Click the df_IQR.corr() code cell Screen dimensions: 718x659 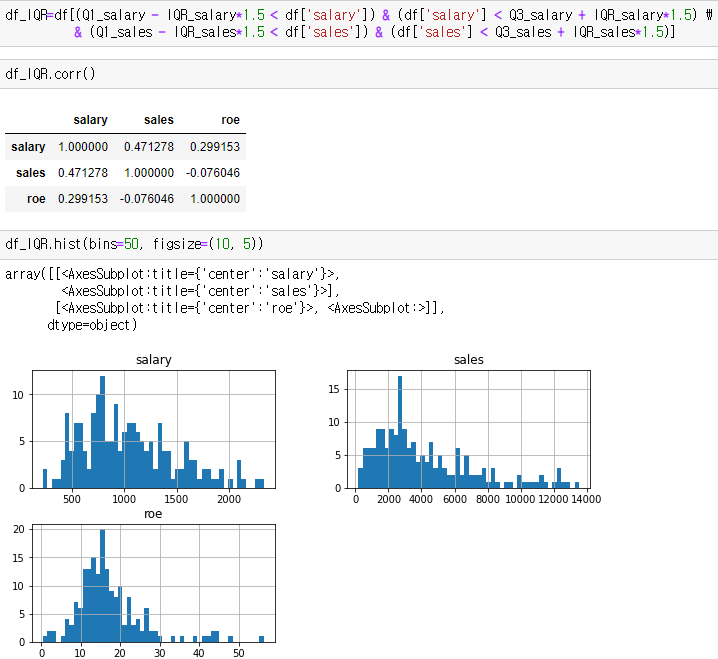pos(359,74)
